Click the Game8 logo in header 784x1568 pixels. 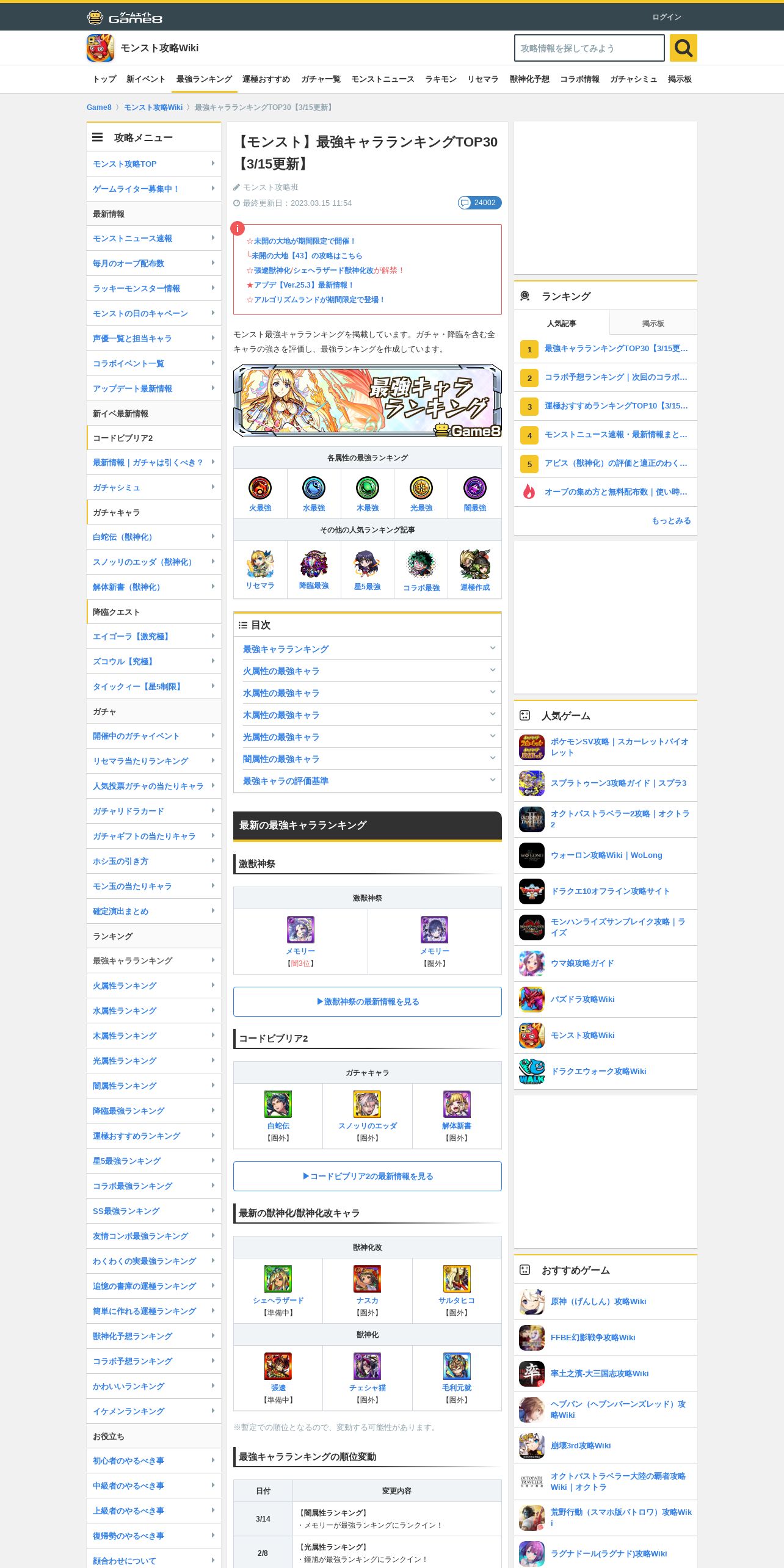[125, 17]
